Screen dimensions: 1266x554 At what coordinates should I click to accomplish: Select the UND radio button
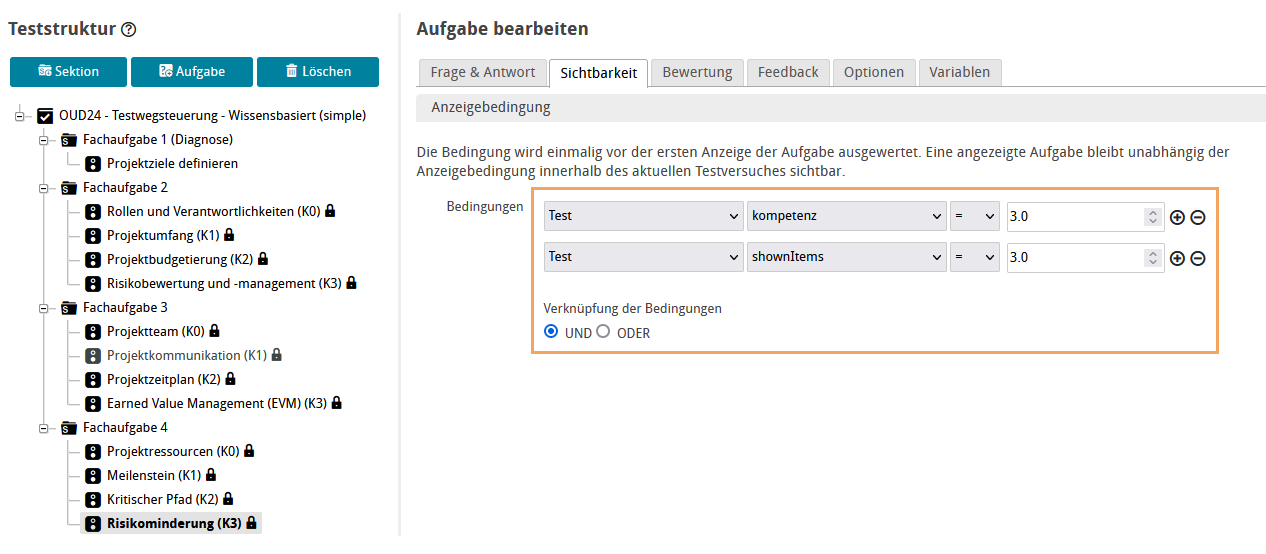551,332
